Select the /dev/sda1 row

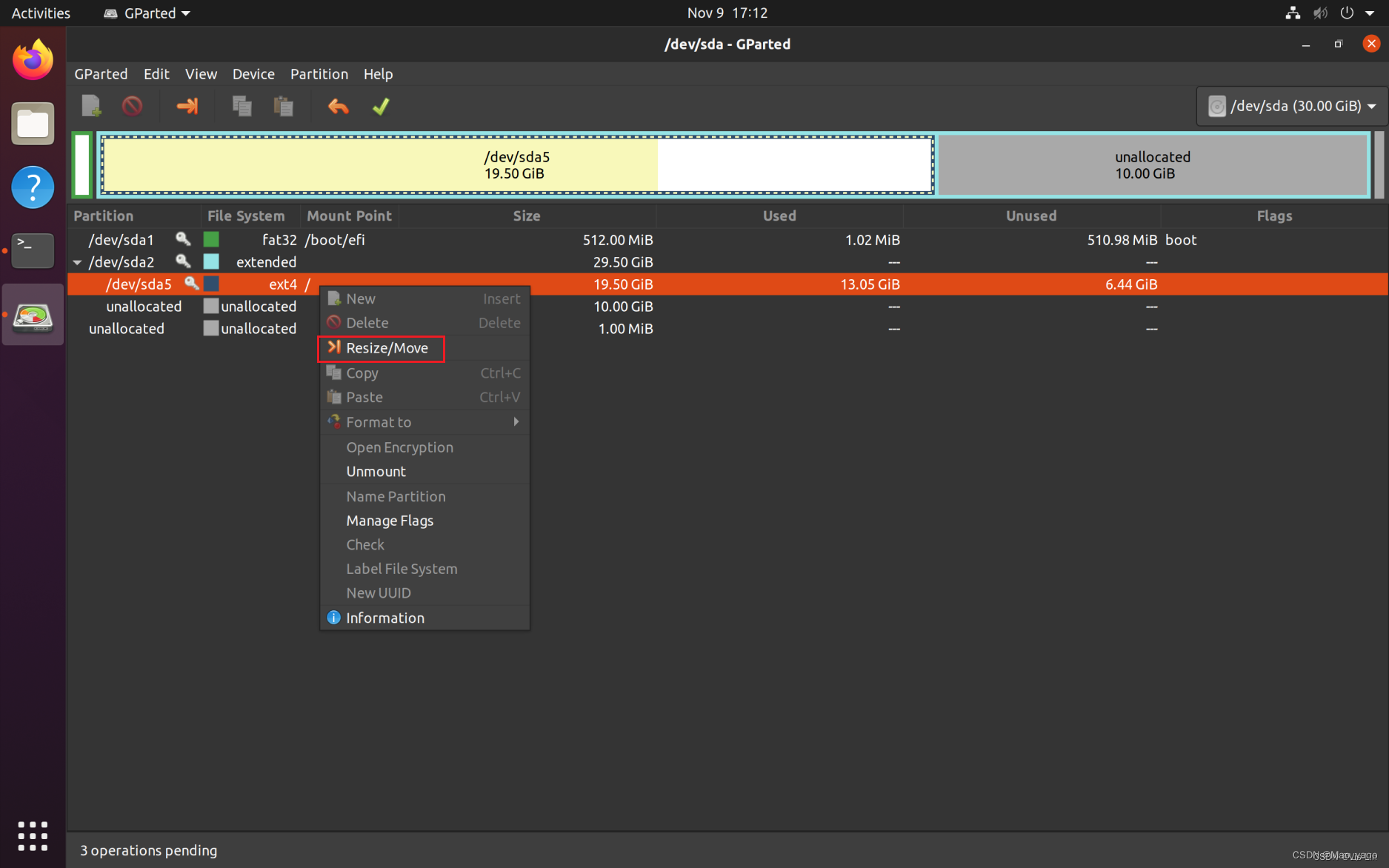727,239
